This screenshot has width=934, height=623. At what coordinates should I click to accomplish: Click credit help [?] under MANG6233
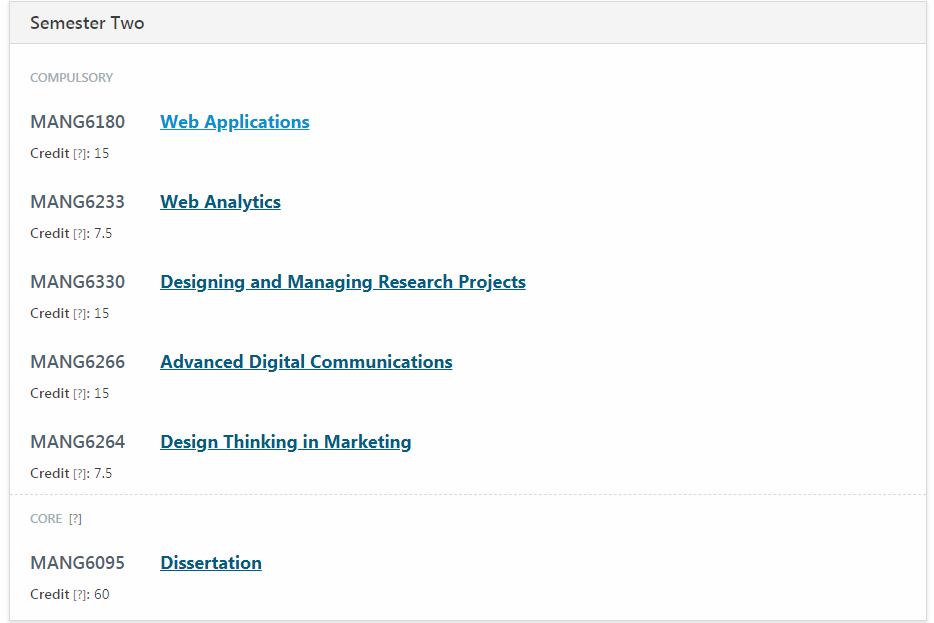pyautogui.click(x=80, y=233)
